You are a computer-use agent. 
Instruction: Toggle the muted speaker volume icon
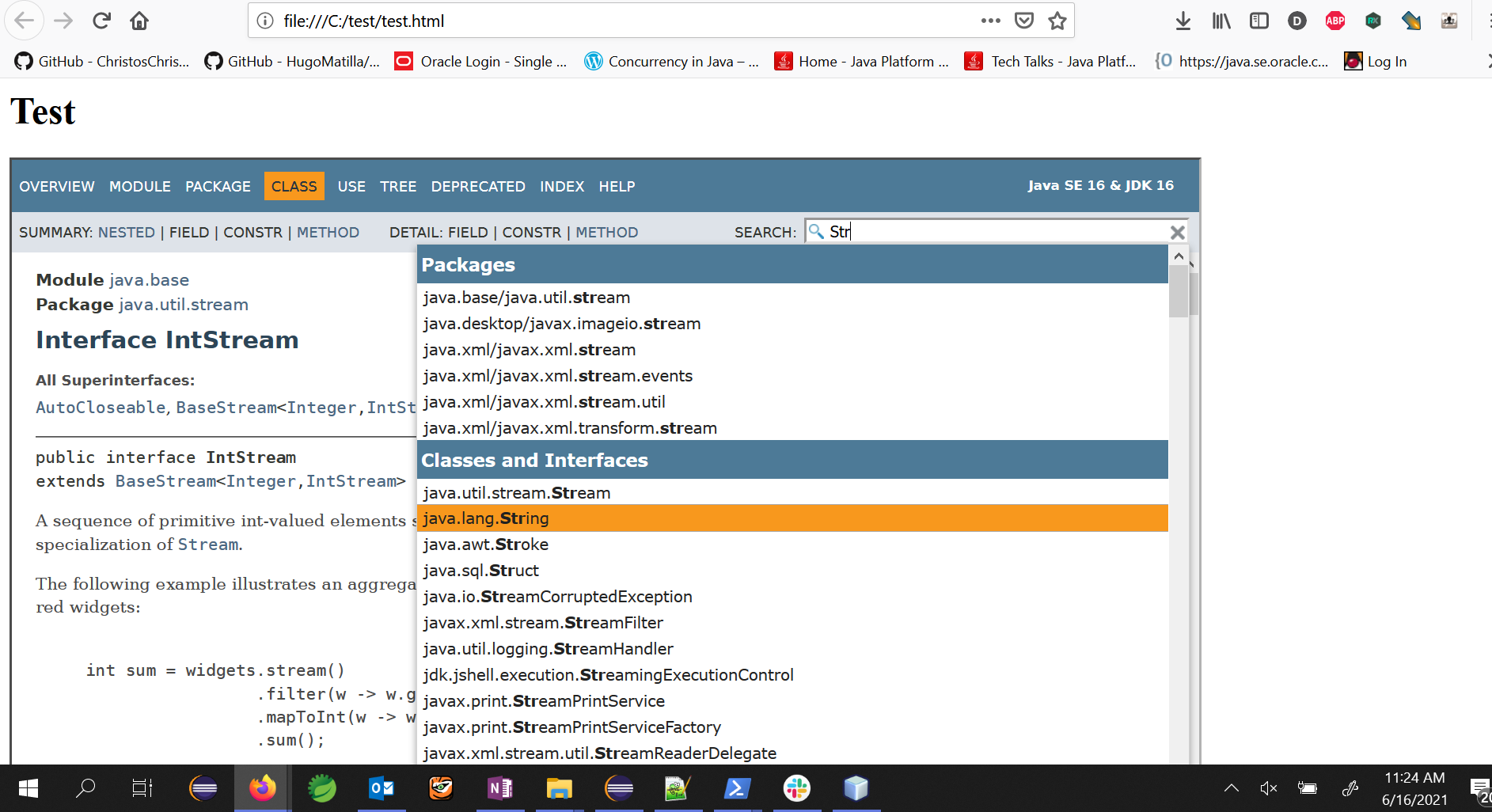[x=1269, y=787]
